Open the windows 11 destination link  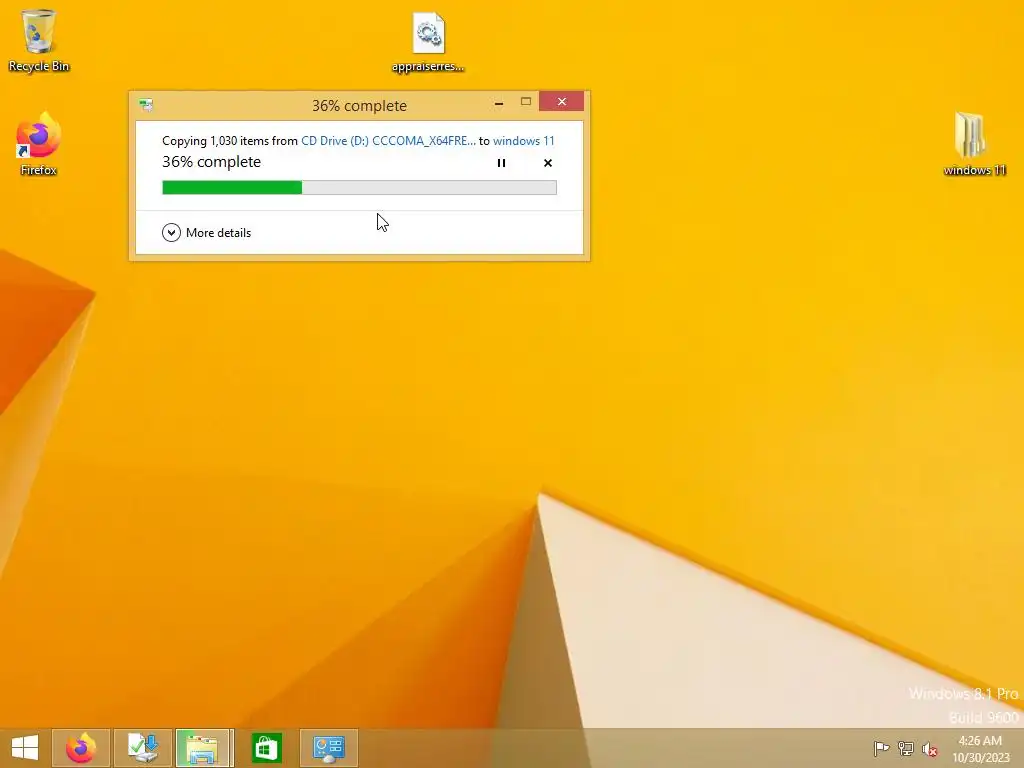[524, 140]
